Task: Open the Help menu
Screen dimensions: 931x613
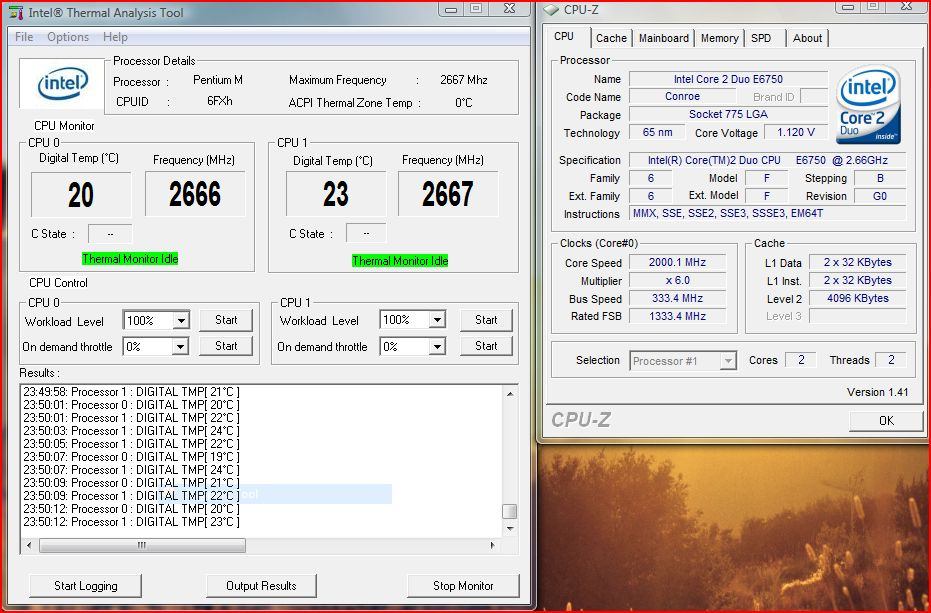Action: [115, 37]
